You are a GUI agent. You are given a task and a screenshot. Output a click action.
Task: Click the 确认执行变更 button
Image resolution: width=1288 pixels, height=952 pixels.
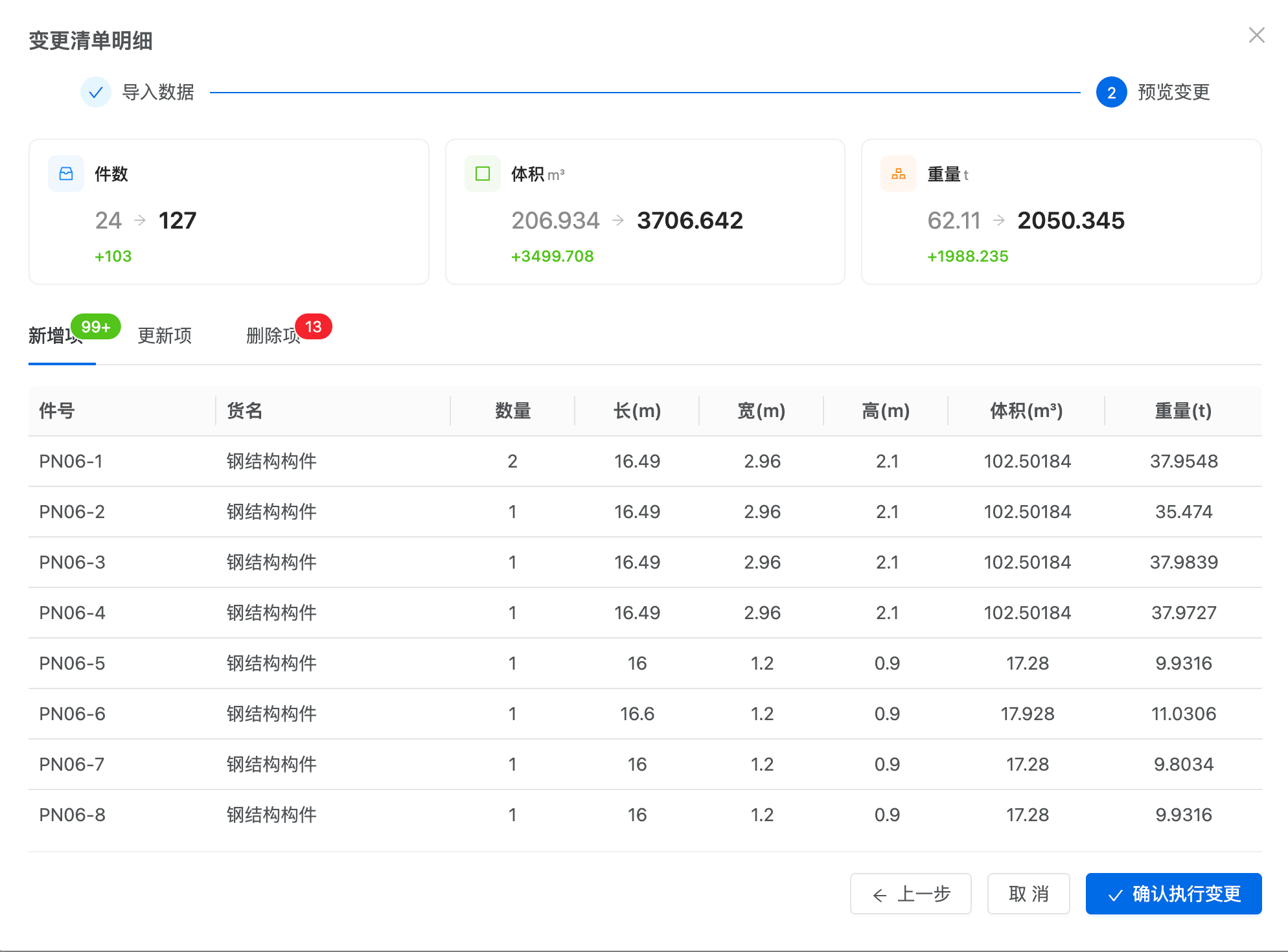(1173, 894)
